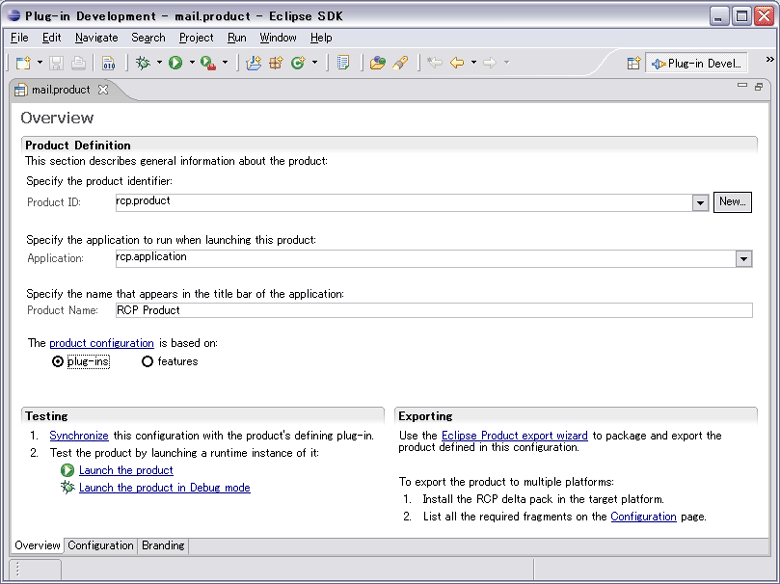Click the Print toolbar icon

pyautogui.click(x=79, y=63)
